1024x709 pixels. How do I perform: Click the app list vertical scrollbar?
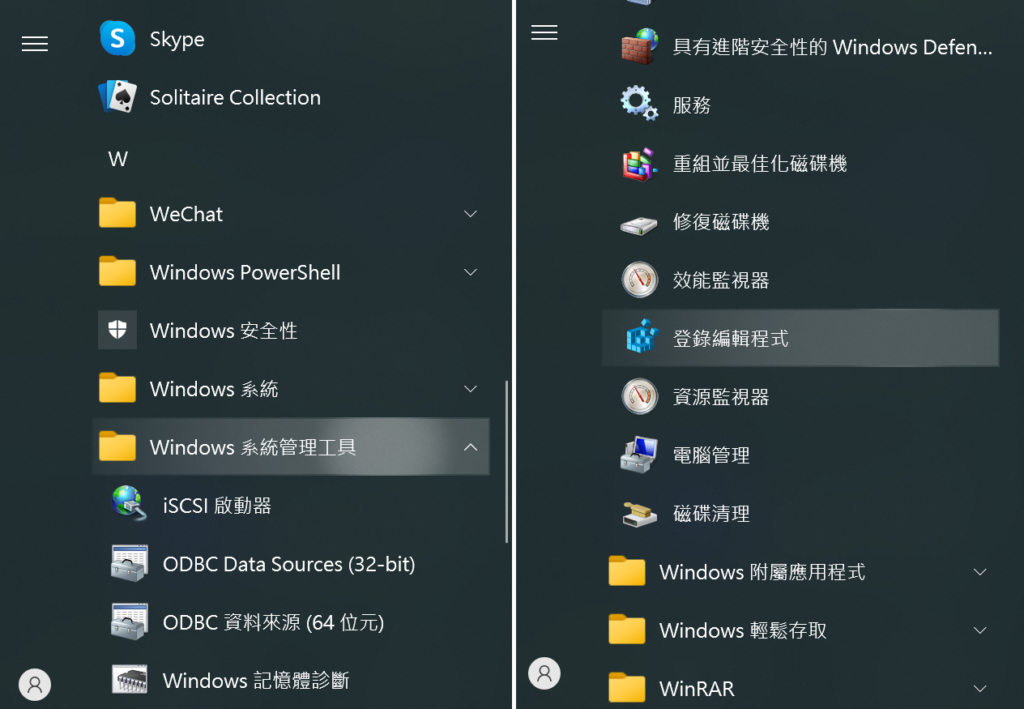506,462
